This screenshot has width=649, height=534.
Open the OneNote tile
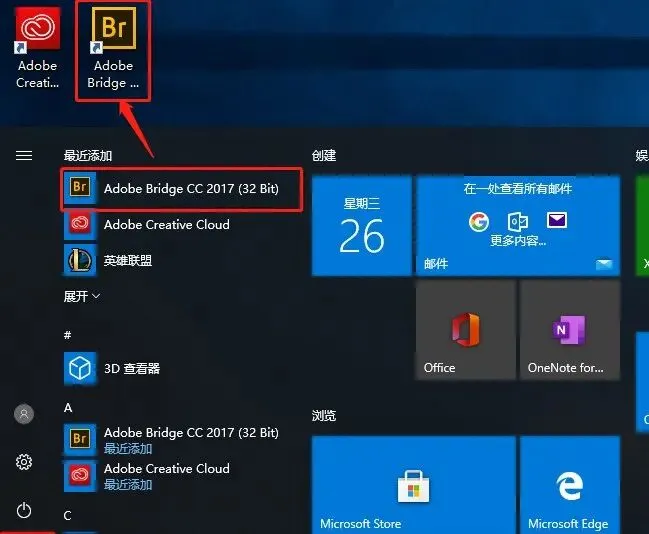570,330
